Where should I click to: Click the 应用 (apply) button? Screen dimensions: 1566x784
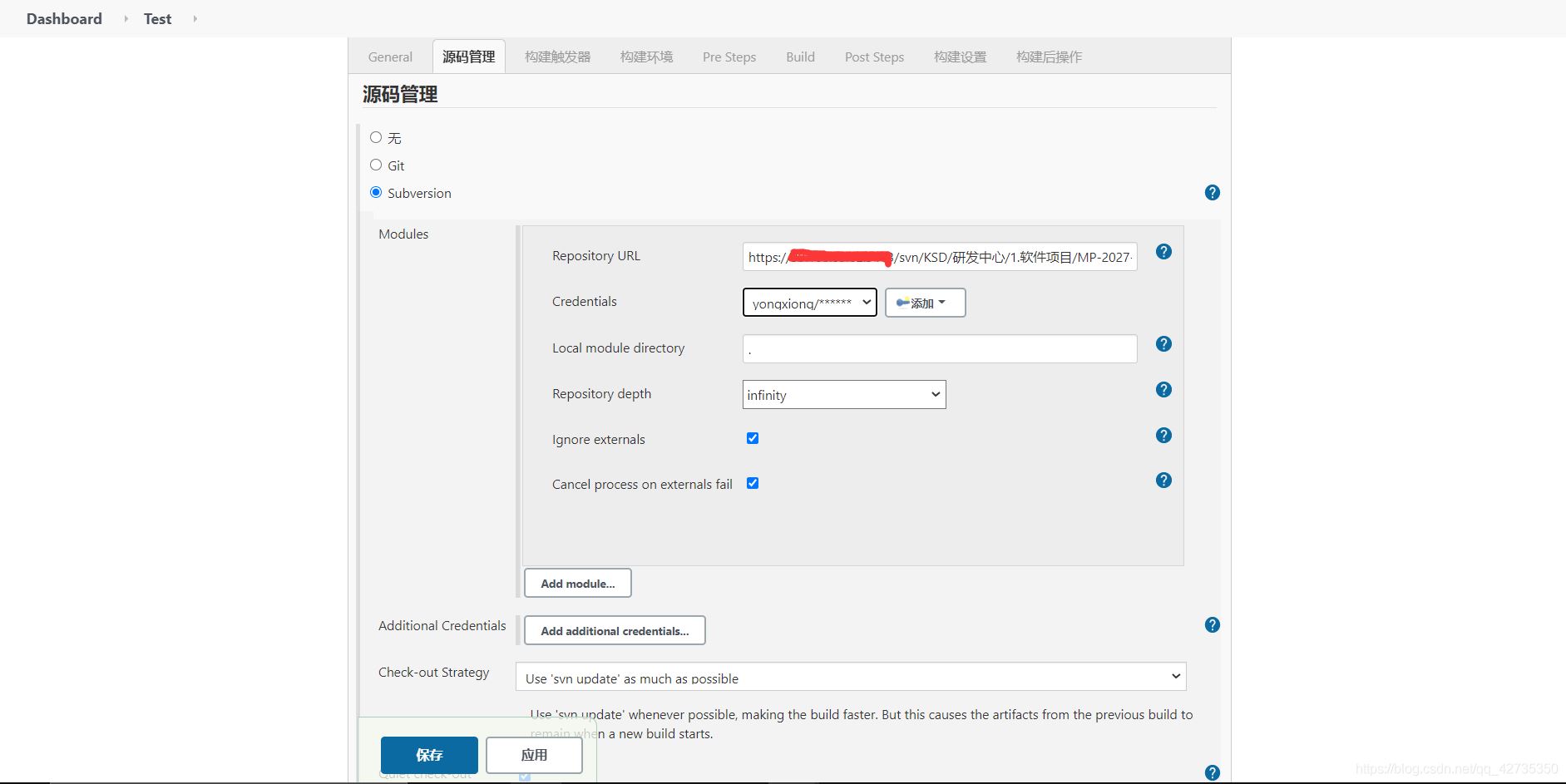(x=534, y=755)
